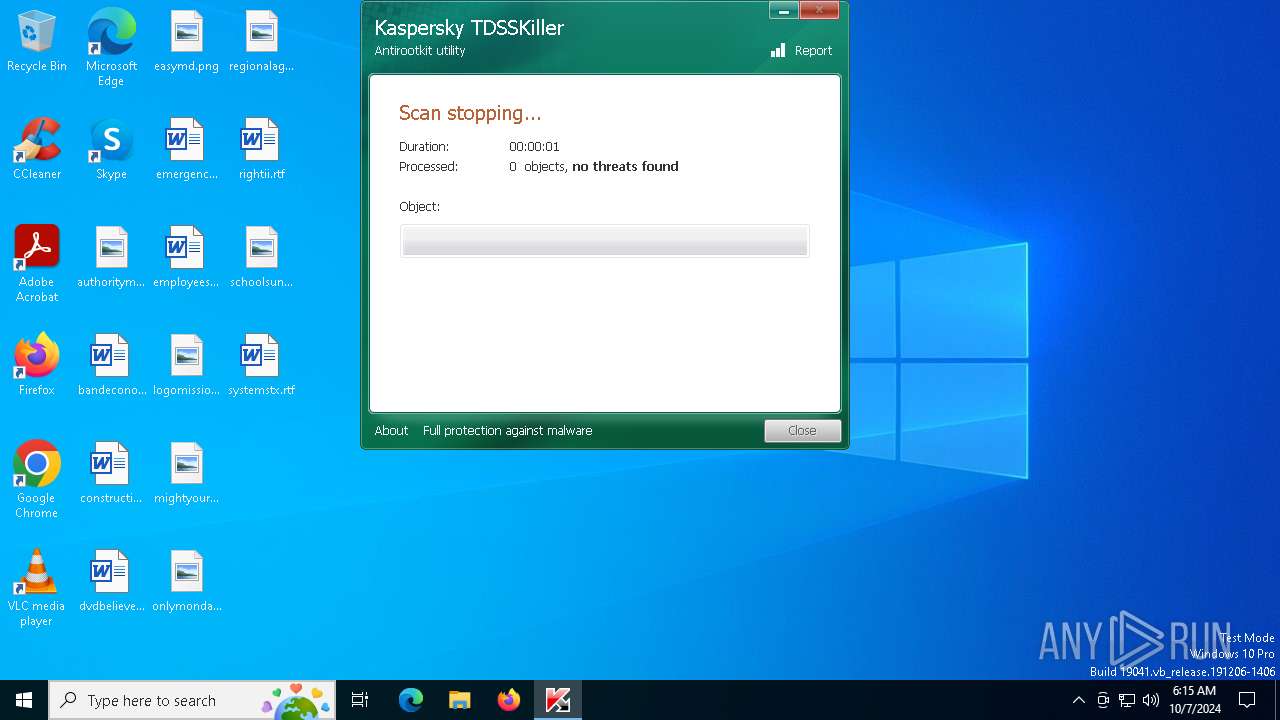Close TDSSKiller via title bar X
The image size is (1280, 720).
(819, 10)
